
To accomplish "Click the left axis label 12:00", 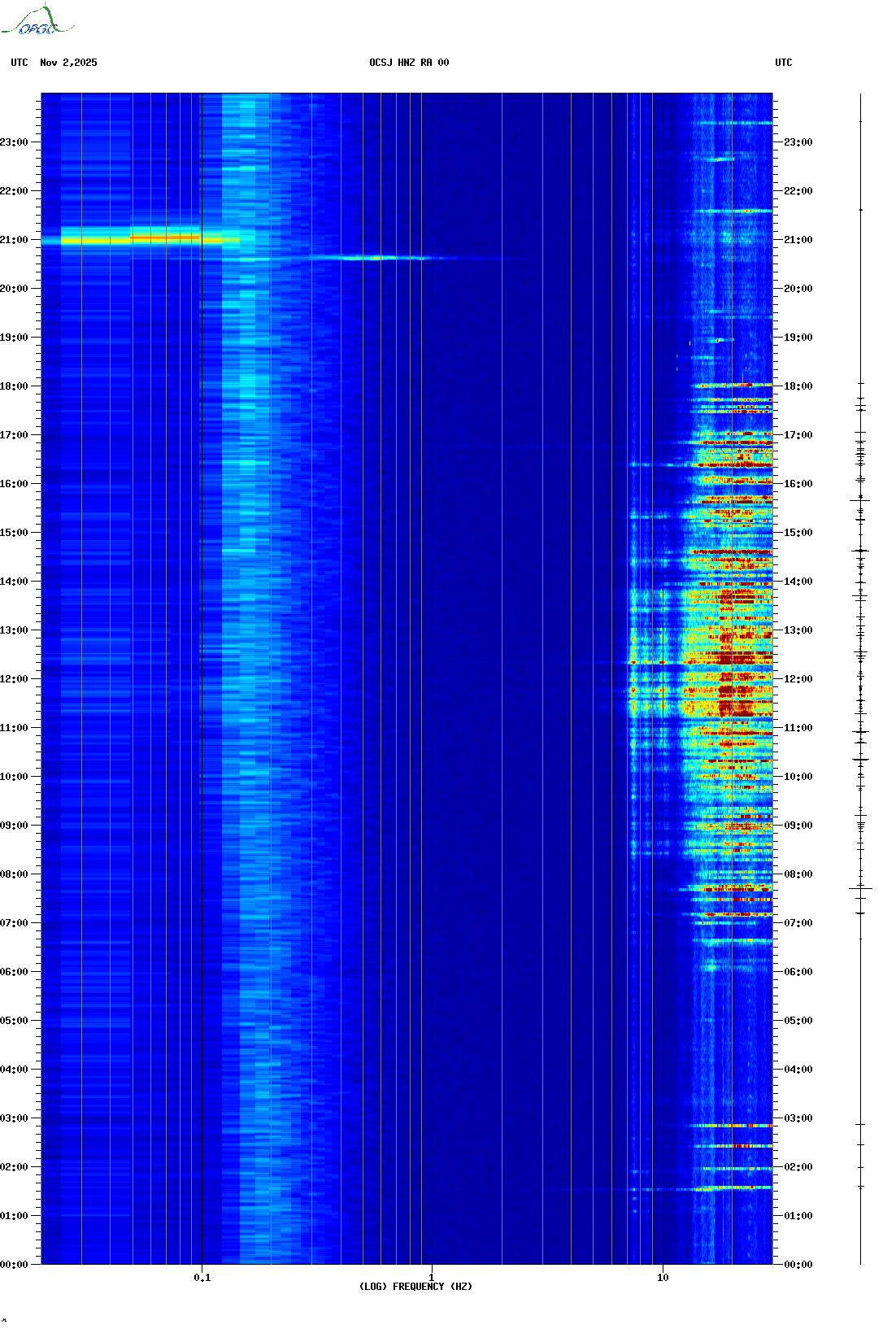I will tap(14, 679).
